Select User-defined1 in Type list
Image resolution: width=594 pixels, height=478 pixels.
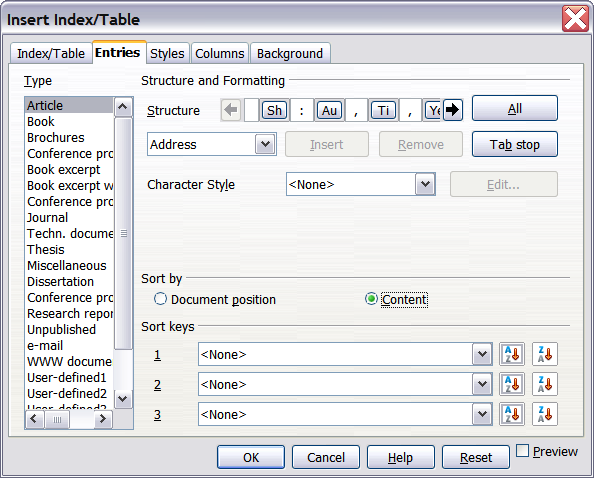[x=69, y=378]
